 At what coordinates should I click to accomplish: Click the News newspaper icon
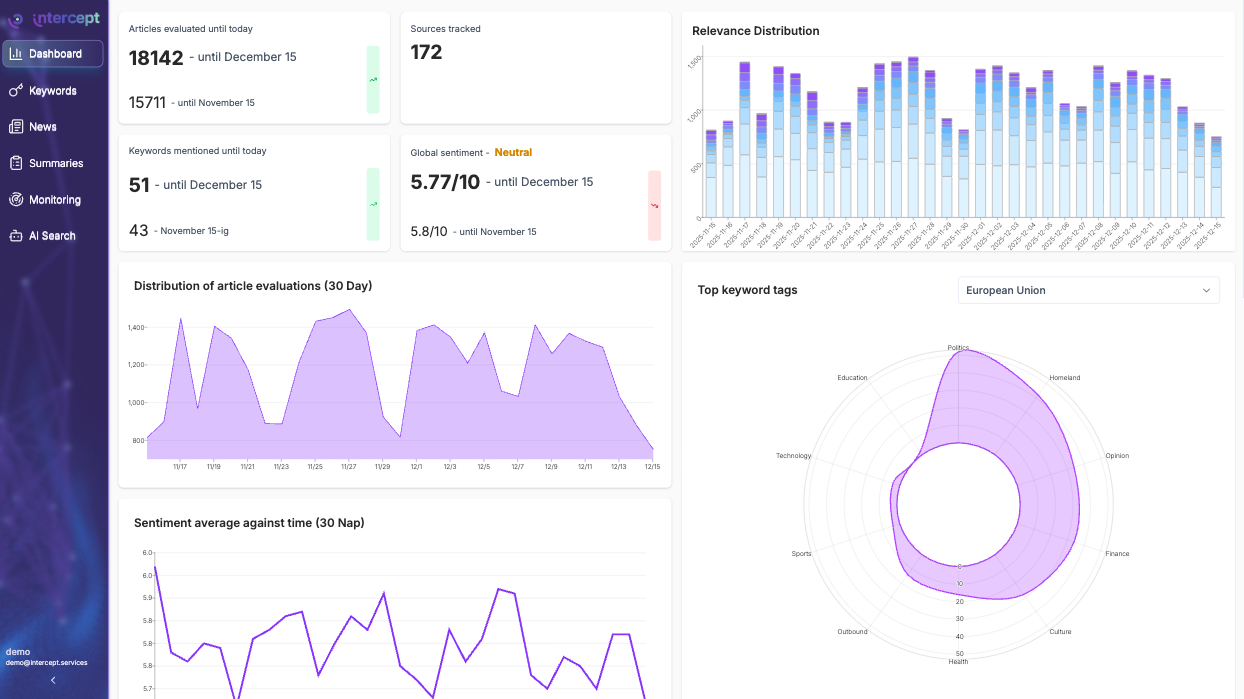(x=16, y=127)
